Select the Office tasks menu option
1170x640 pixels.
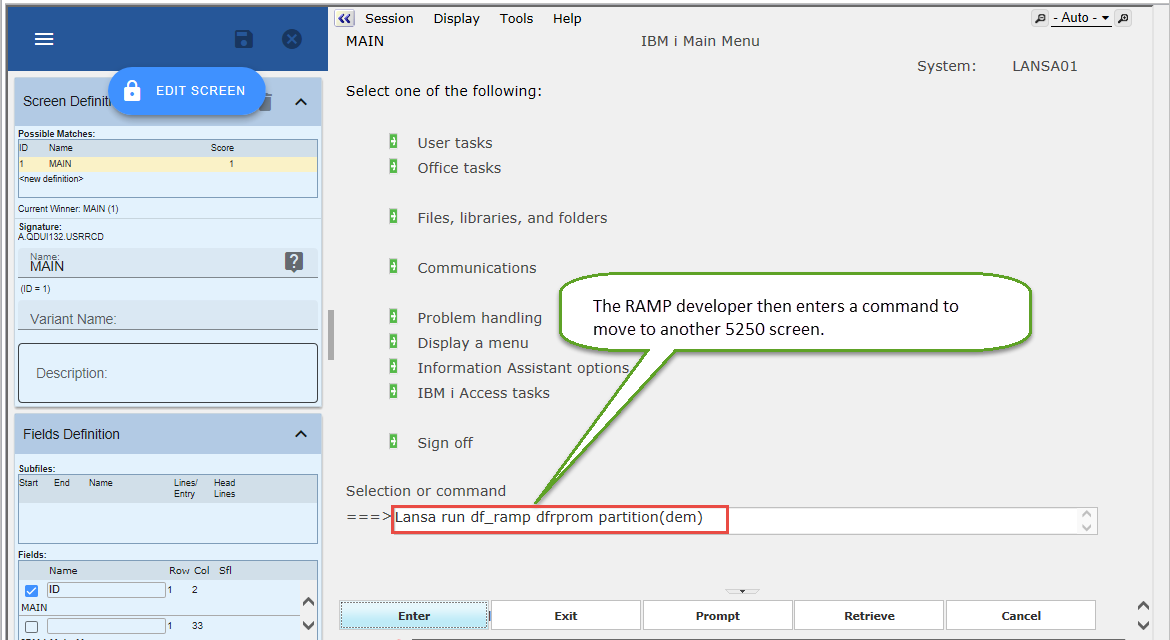tap(459, 168)
